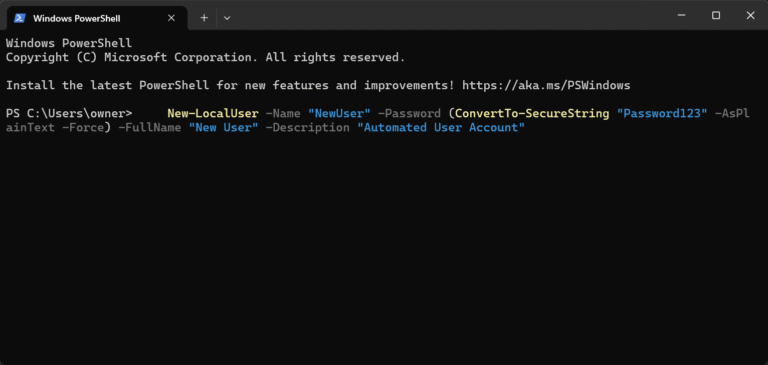
Task: Click the https://aka.ms/PSWindows link
Action: point(546,86)
